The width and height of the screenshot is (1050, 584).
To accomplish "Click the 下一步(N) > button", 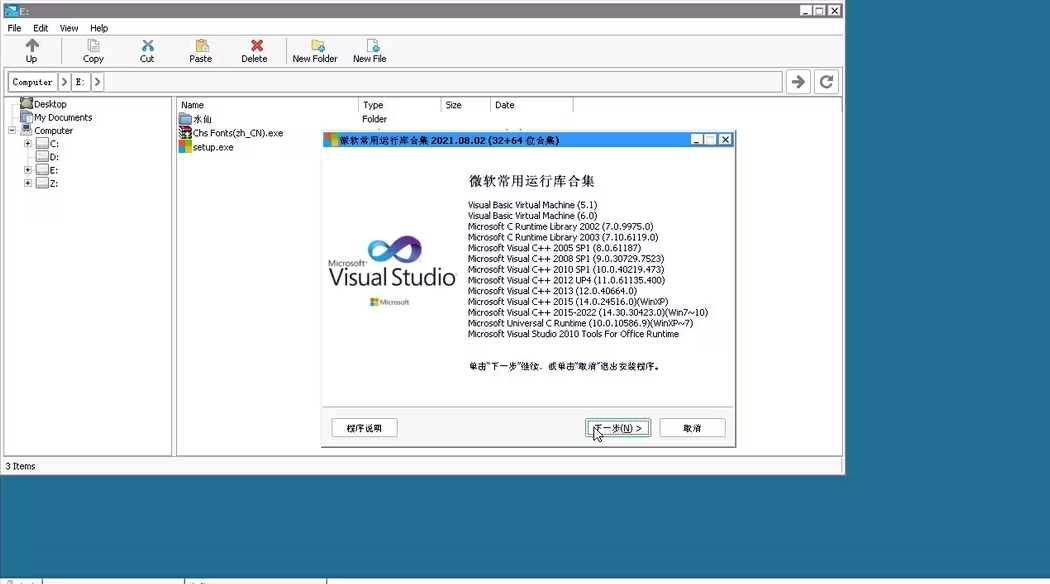I will (618, 428).
